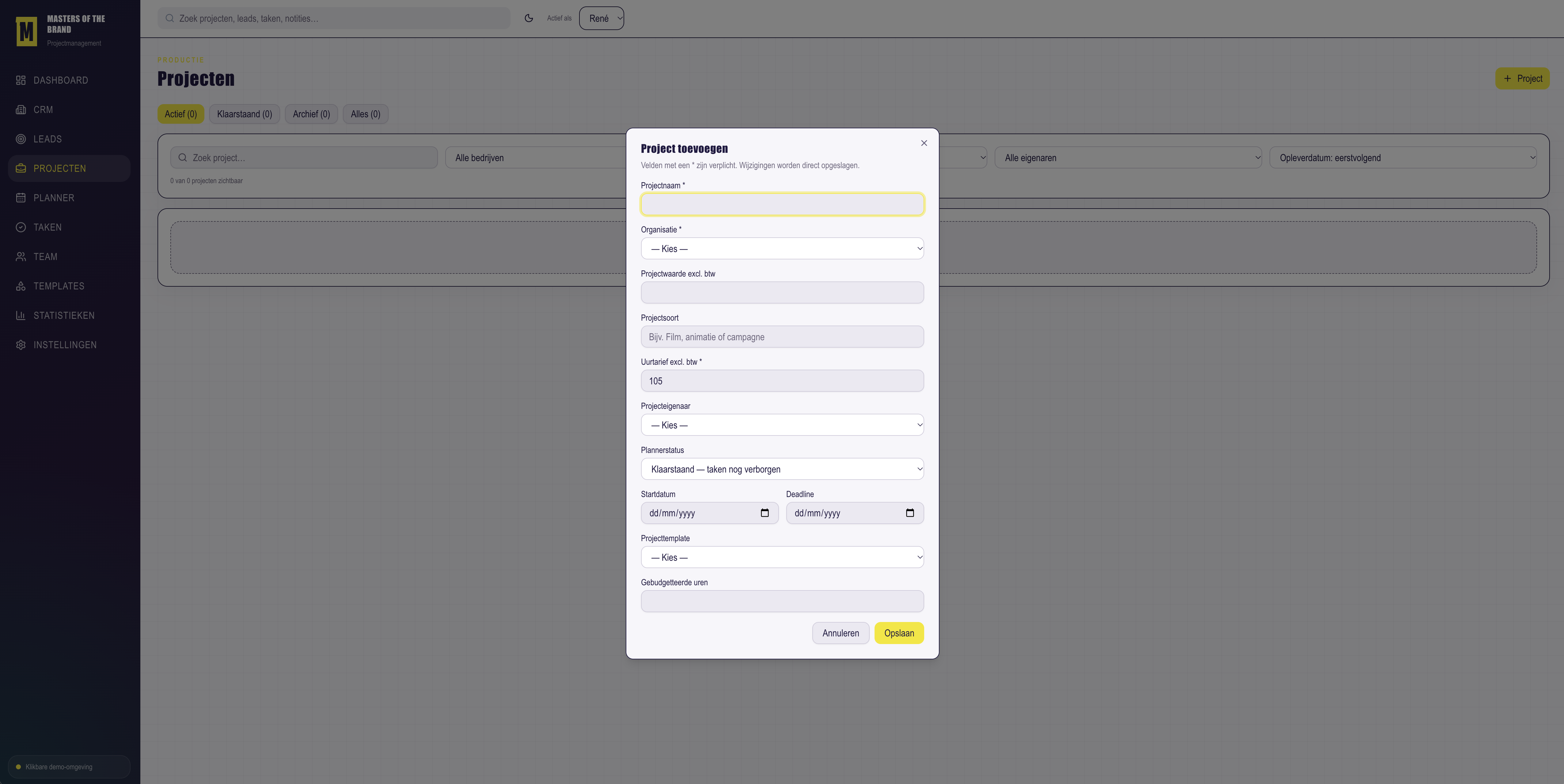Screen dimensions: 1564x784
Task: Click the Uurtarief field showing 105
Action: [x=782, y=381]
